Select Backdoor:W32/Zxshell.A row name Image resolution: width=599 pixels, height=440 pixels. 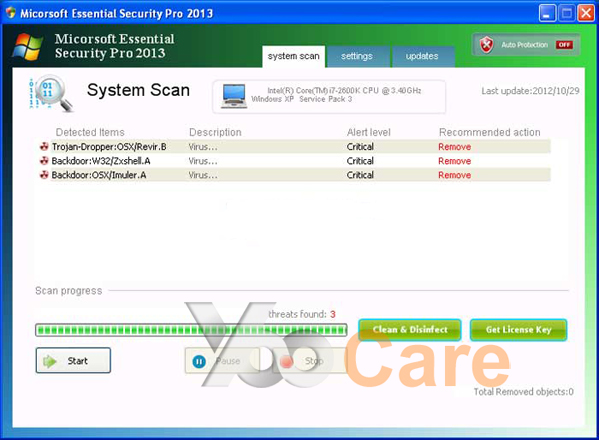101,161
